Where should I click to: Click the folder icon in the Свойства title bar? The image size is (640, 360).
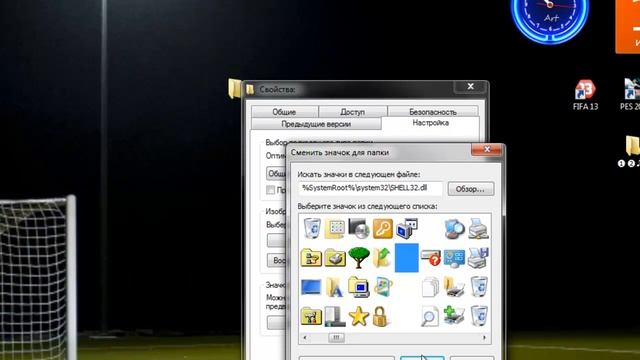pos(250,89)
